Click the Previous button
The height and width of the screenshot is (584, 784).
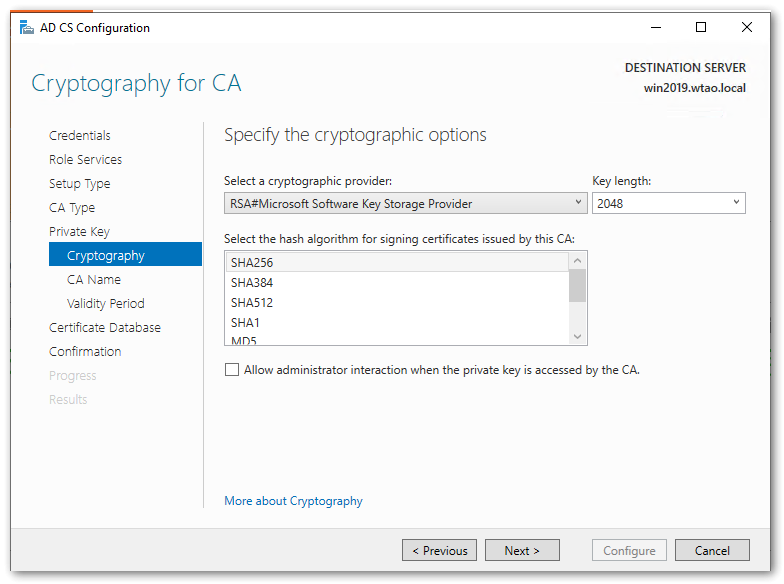(x=439, y=551)
